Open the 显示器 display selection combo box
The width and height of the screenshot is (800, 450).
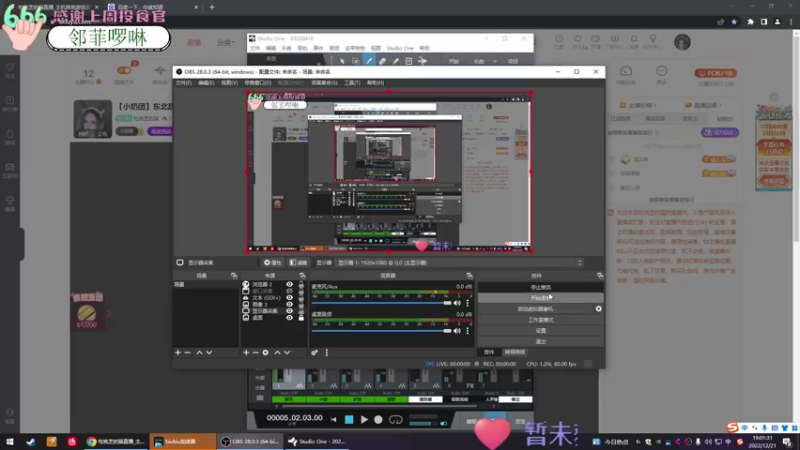click(459, 263)
